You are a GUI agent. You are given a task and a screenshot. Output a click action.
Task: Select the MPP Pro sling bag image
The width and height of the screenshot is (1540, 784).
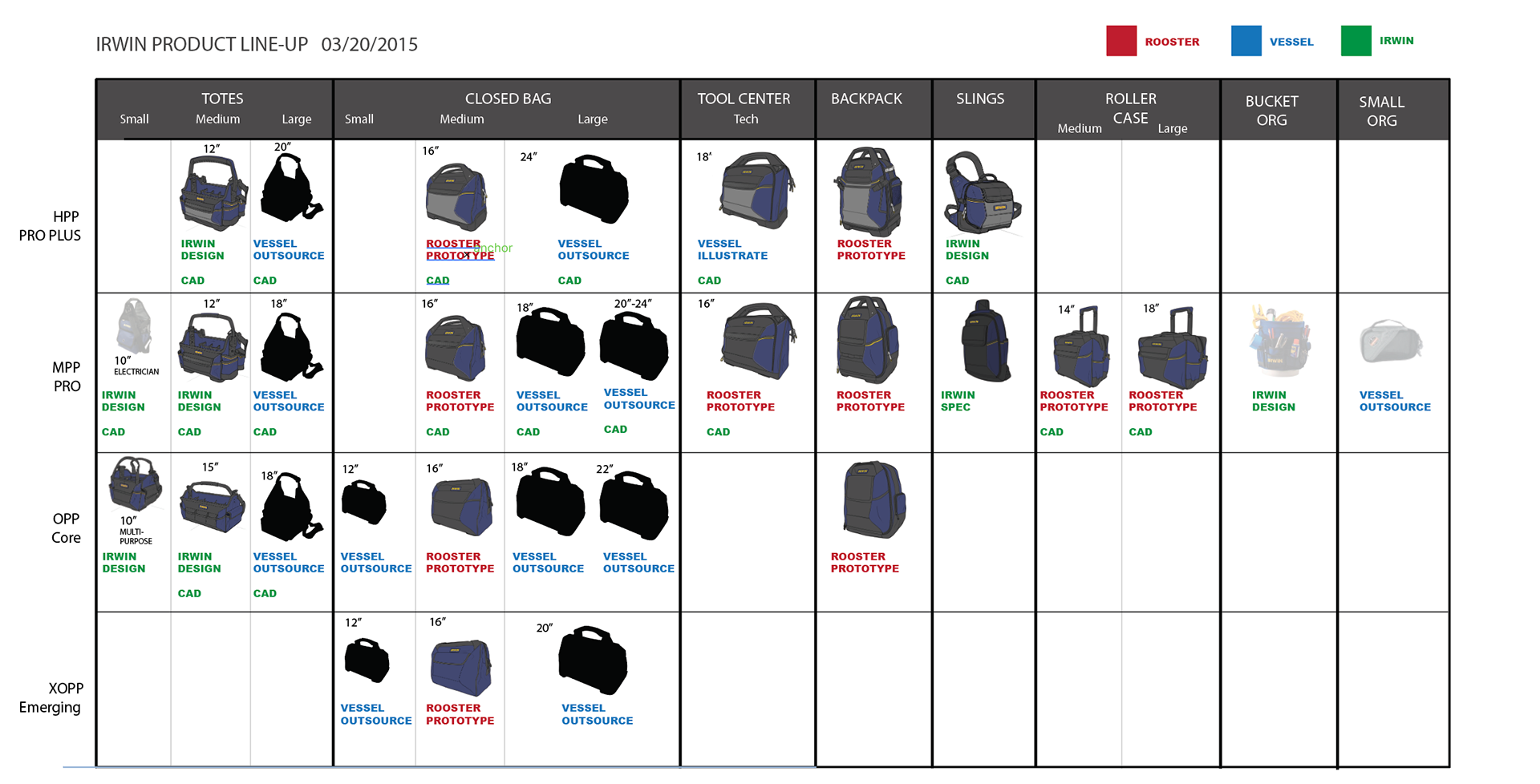986,341
